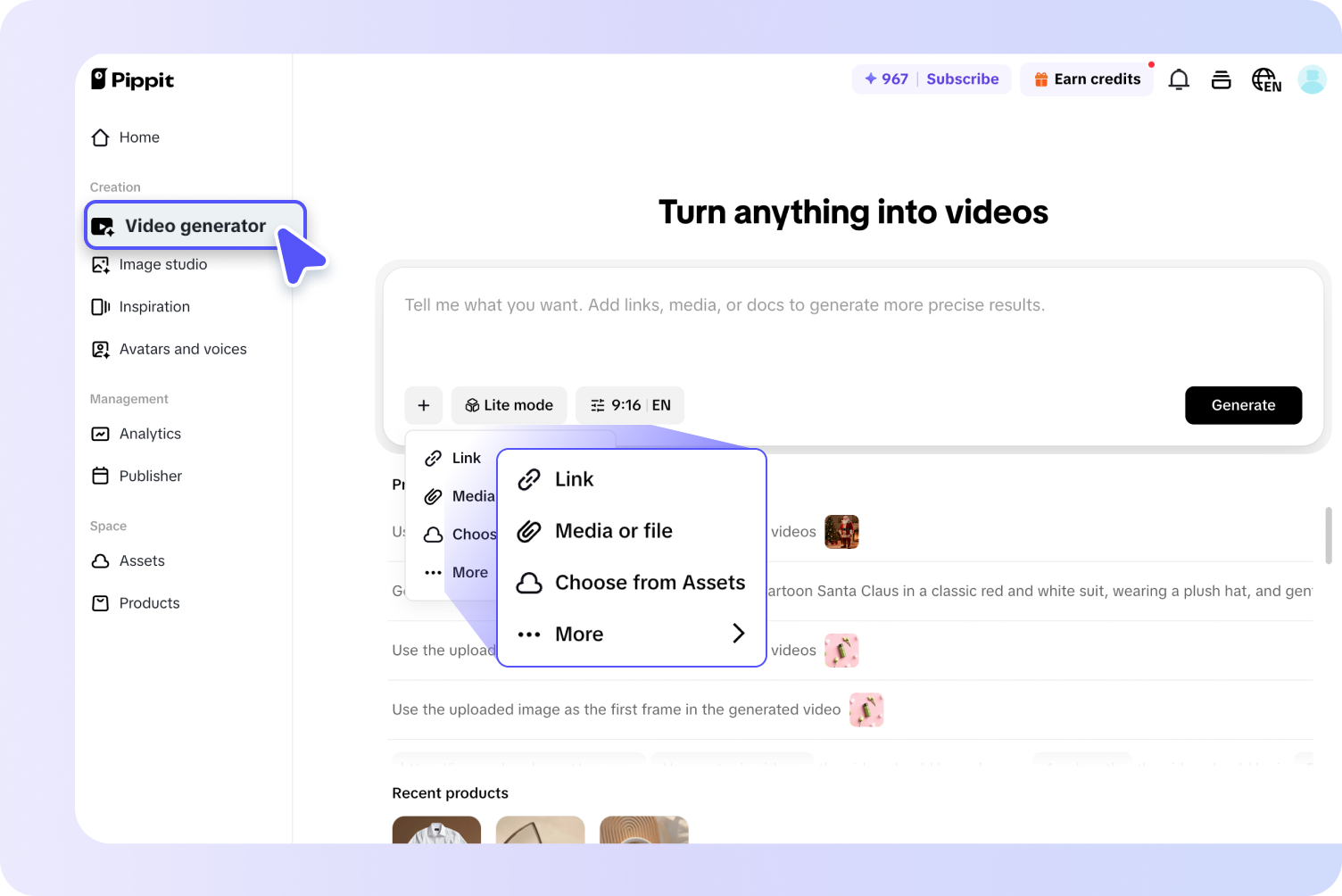This screenshot has width=1342, height=896.
Task: Open the Subscribe link
Action: (963, 79)
